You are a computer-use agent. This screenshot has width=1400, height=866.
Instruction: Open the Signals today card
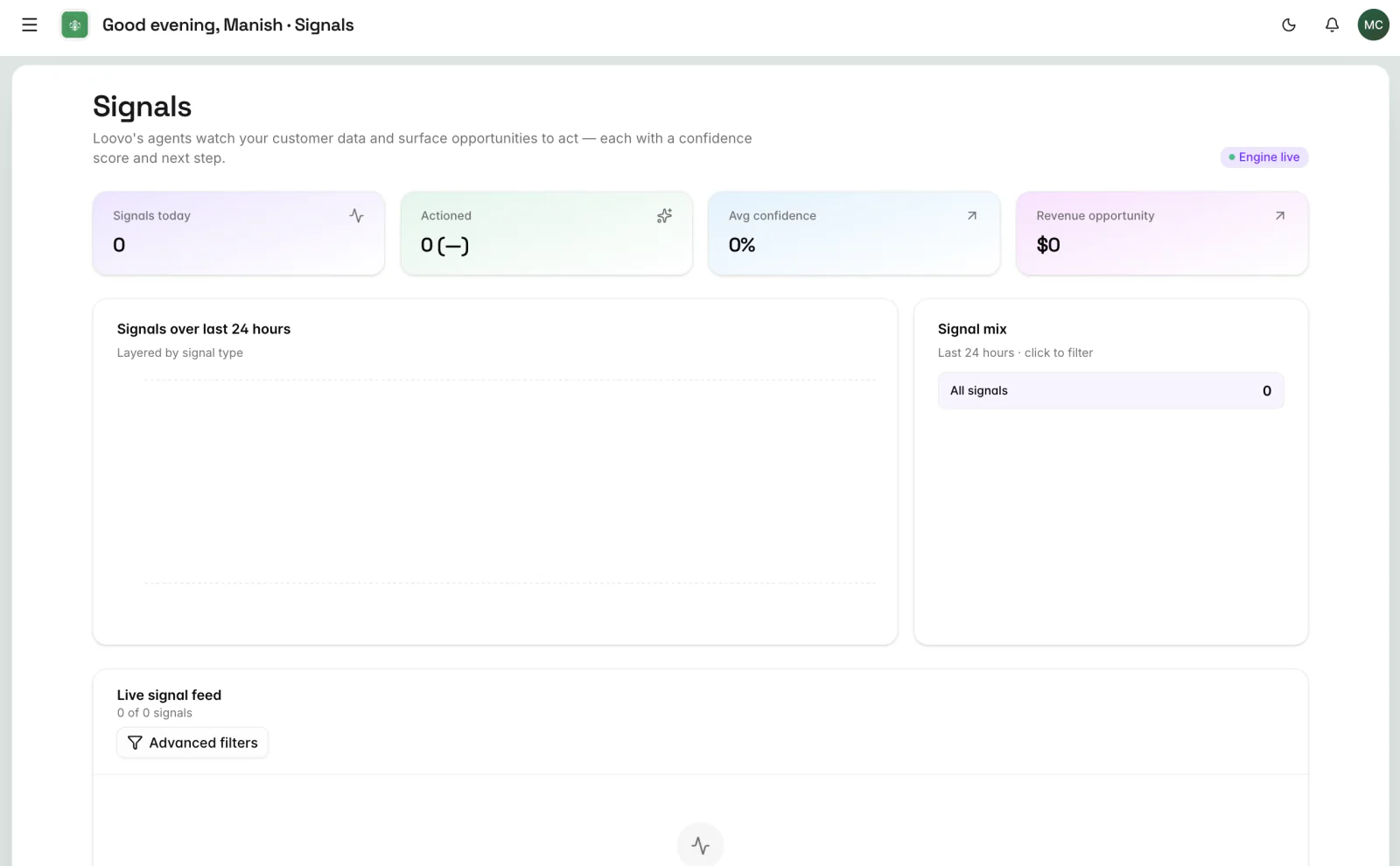239,234
